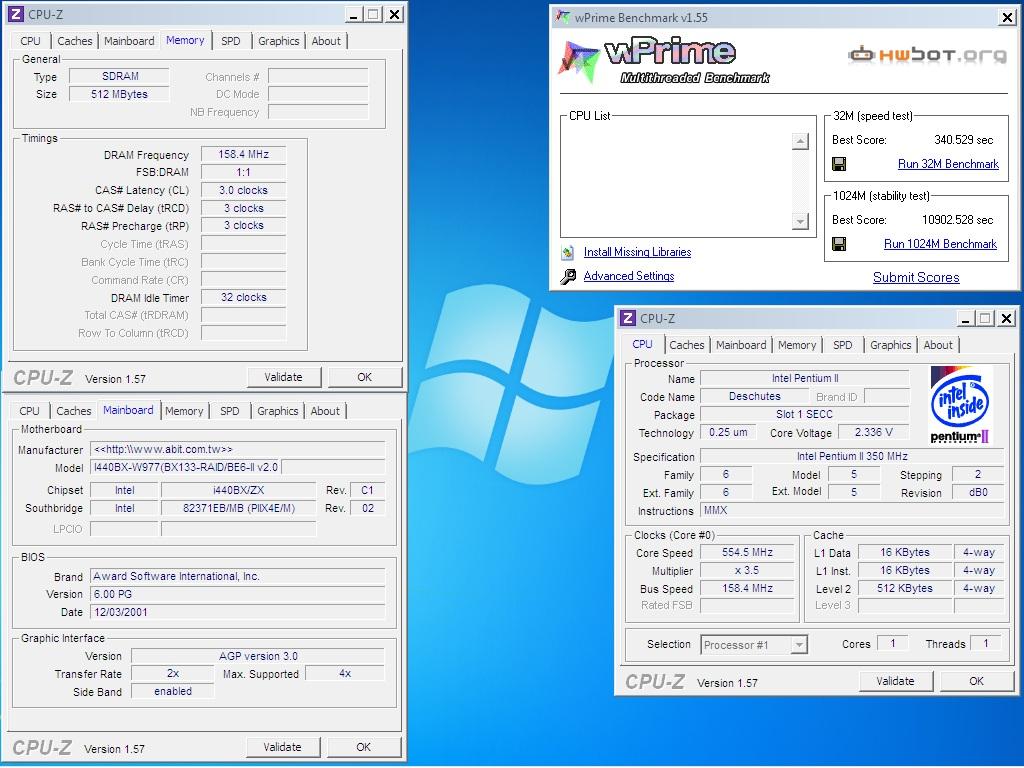Open SPD tab in right CPU-Z window
Screen dimensions: 1024x768
pos(842,345)
